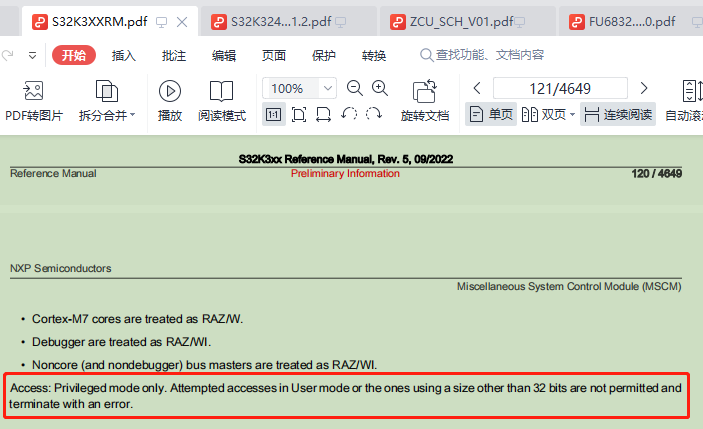Click monitor icon on S32K3XXRM.pdf tab
703x429 pixels.
coord(161,22)
